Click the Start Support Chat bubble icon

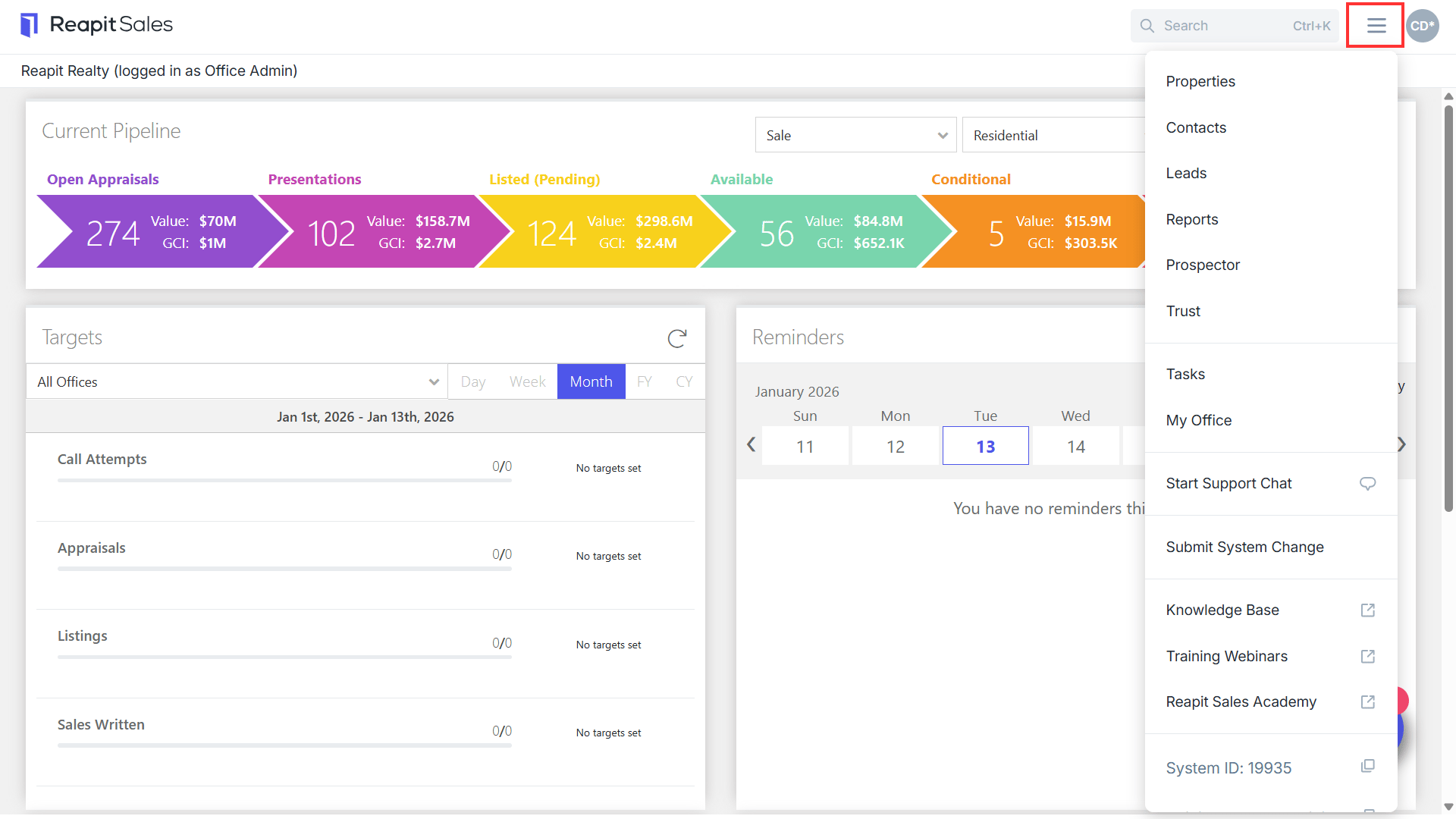(1367, 484)
